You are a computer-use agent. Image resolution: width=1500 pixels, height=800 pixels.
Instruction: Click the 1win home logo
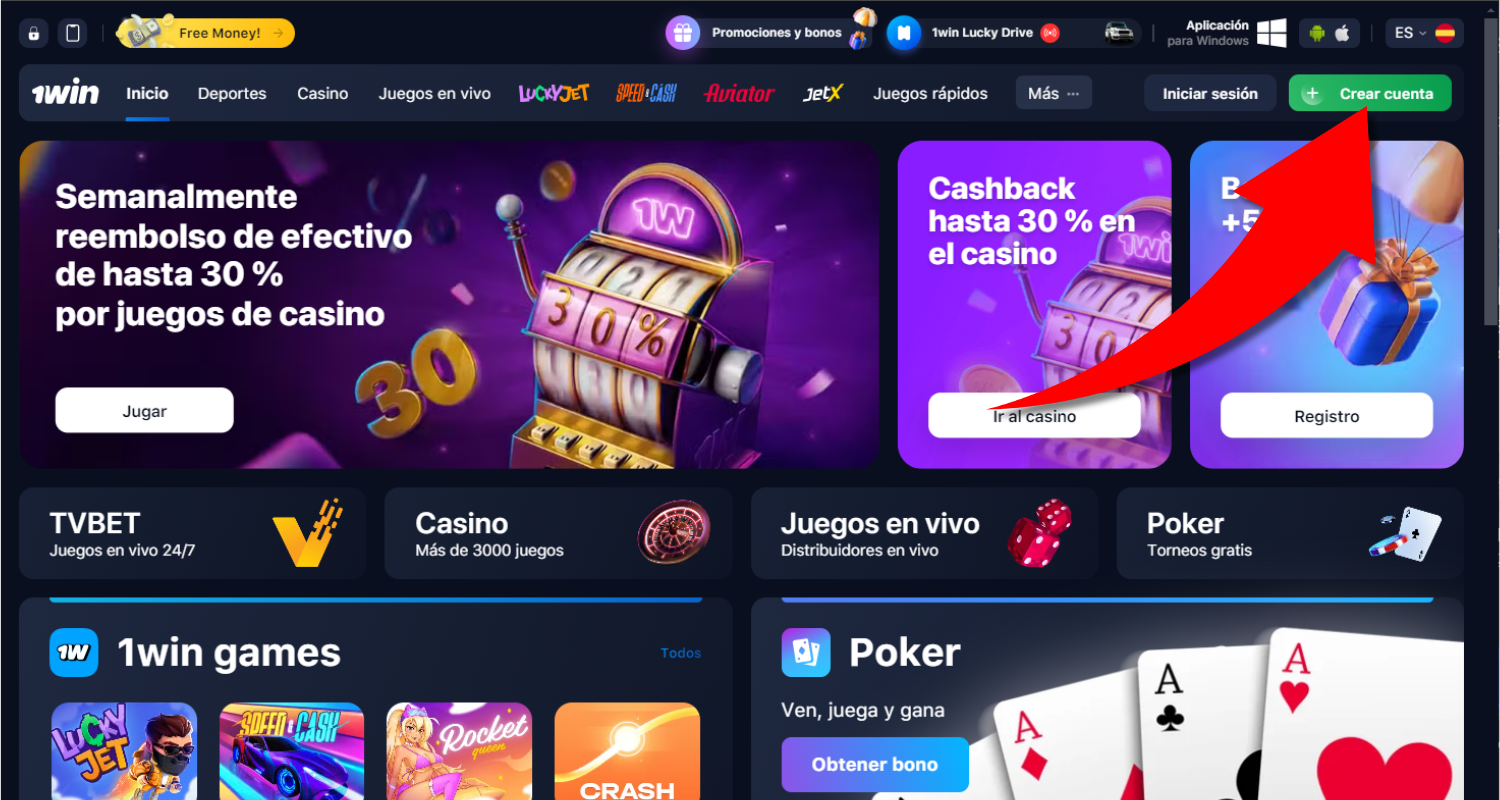point(65,93)
